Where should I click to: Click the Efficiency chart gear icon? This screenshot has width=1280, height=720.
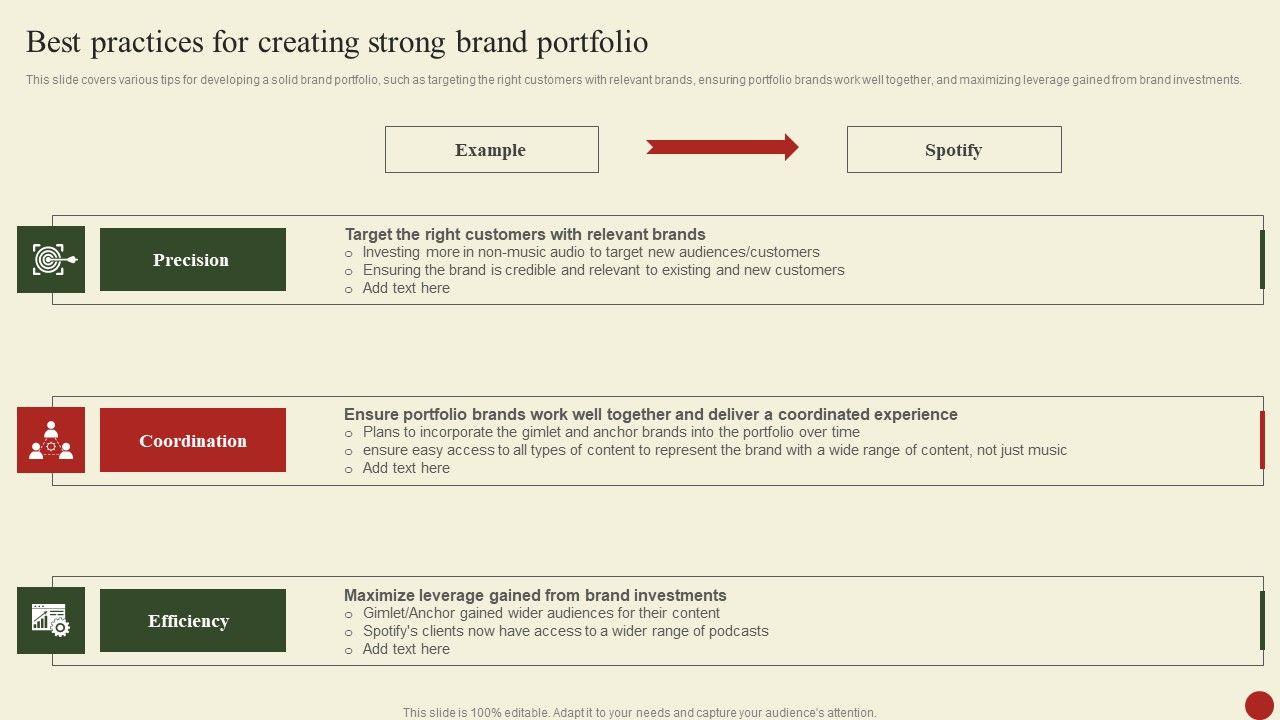coord(51,621)
